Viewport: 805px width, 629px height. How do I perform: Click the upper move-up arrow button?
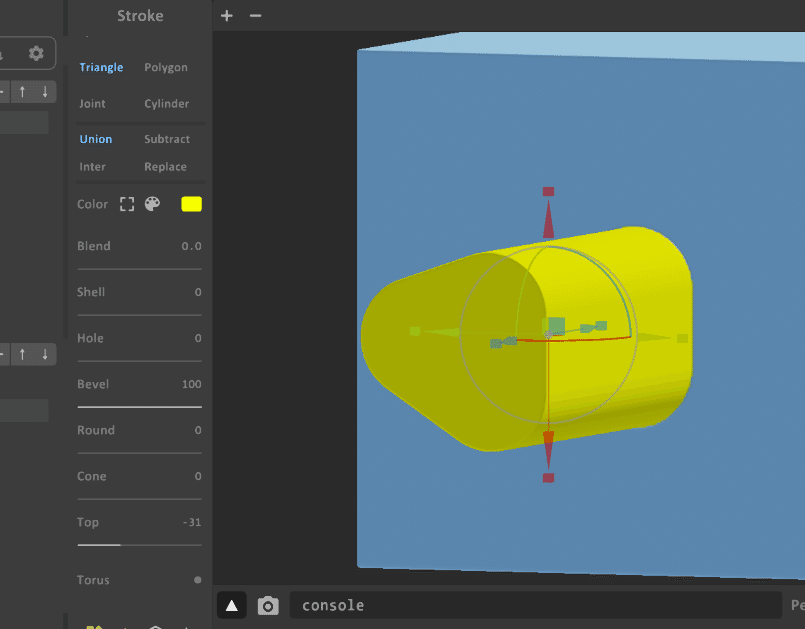(22, 92)
